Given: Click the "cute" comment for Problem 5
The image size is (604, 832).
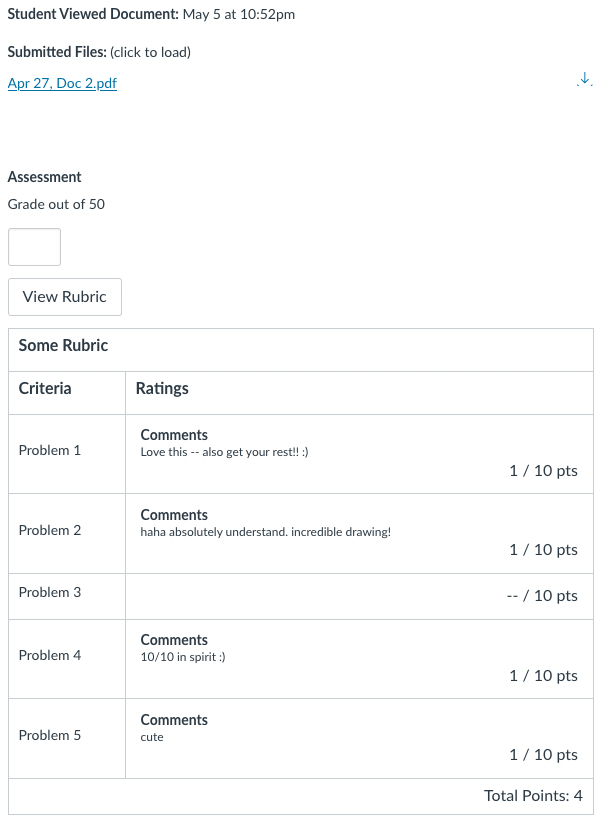Looking at the screenshot, I should tap(152, 737).
